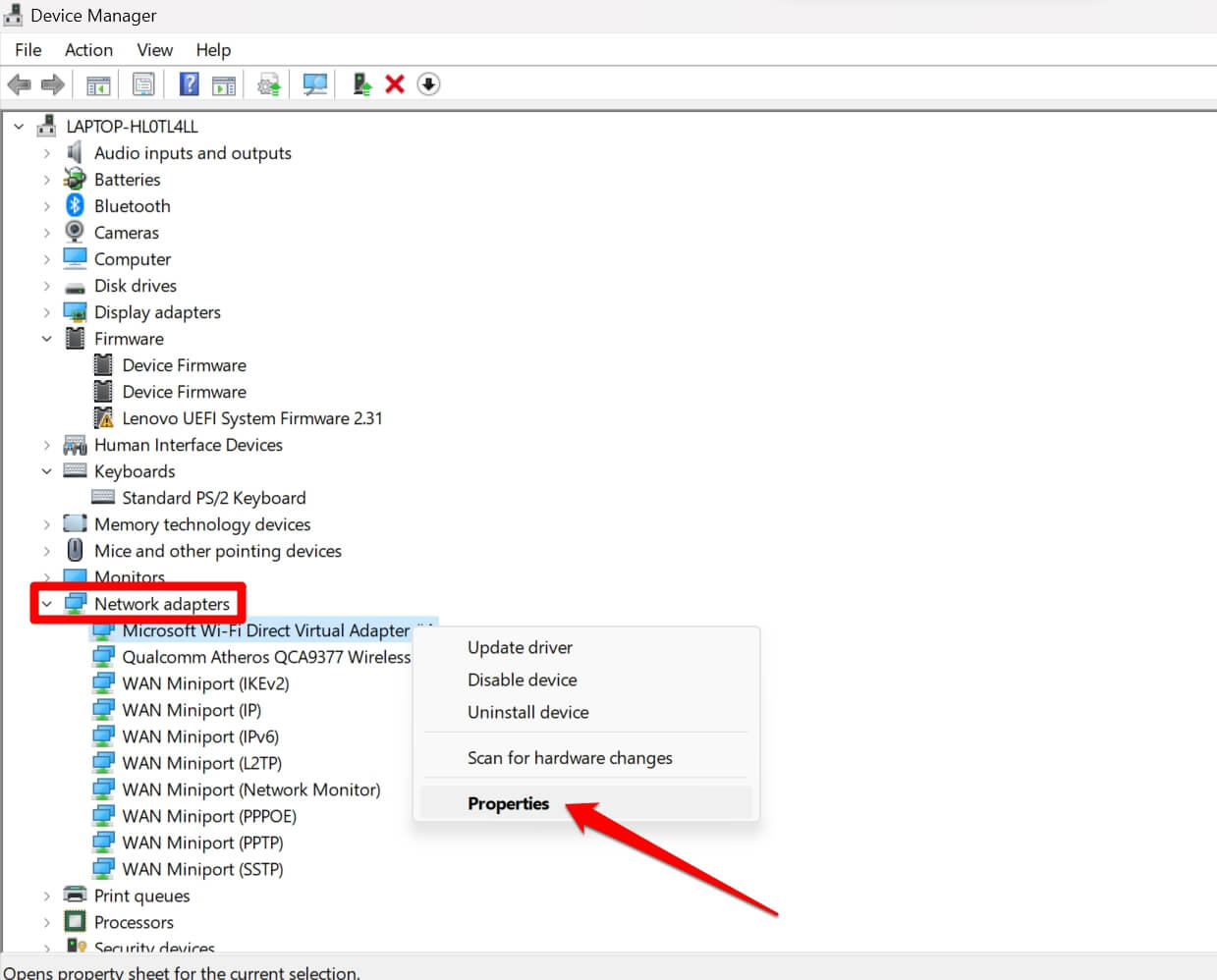The image size is (1217, 980).
Task: Click the Network adapters label
Action: click(162, 604)
